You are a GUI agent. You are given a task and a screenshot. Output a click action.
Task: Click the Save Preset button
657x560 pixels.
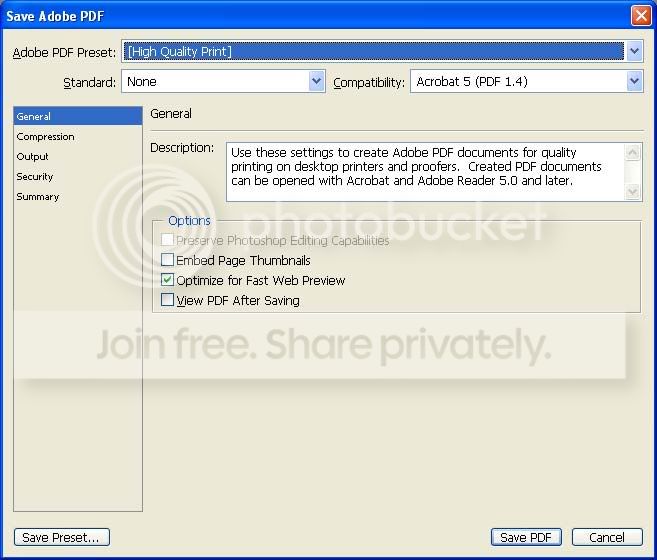tap(62, 537)
